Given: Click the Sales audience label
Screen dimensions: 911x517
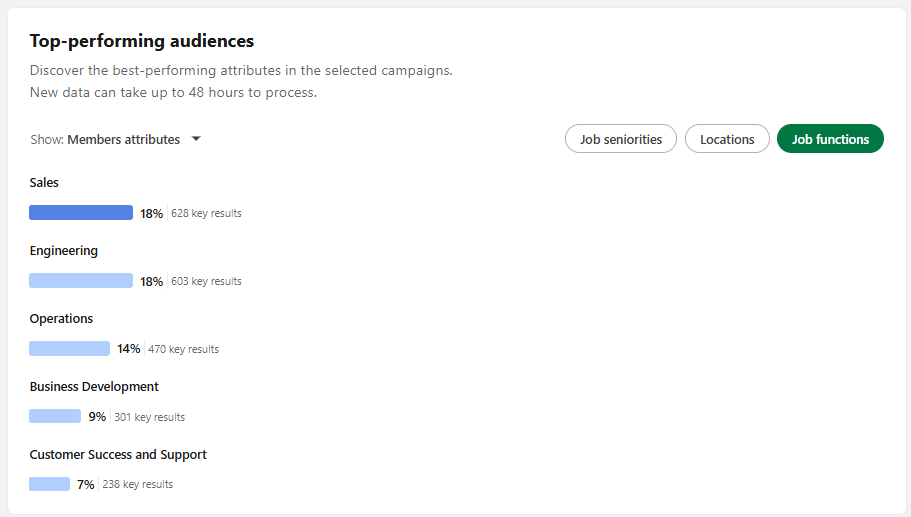Looking at the screenshot, I should (x=44, y=182).
